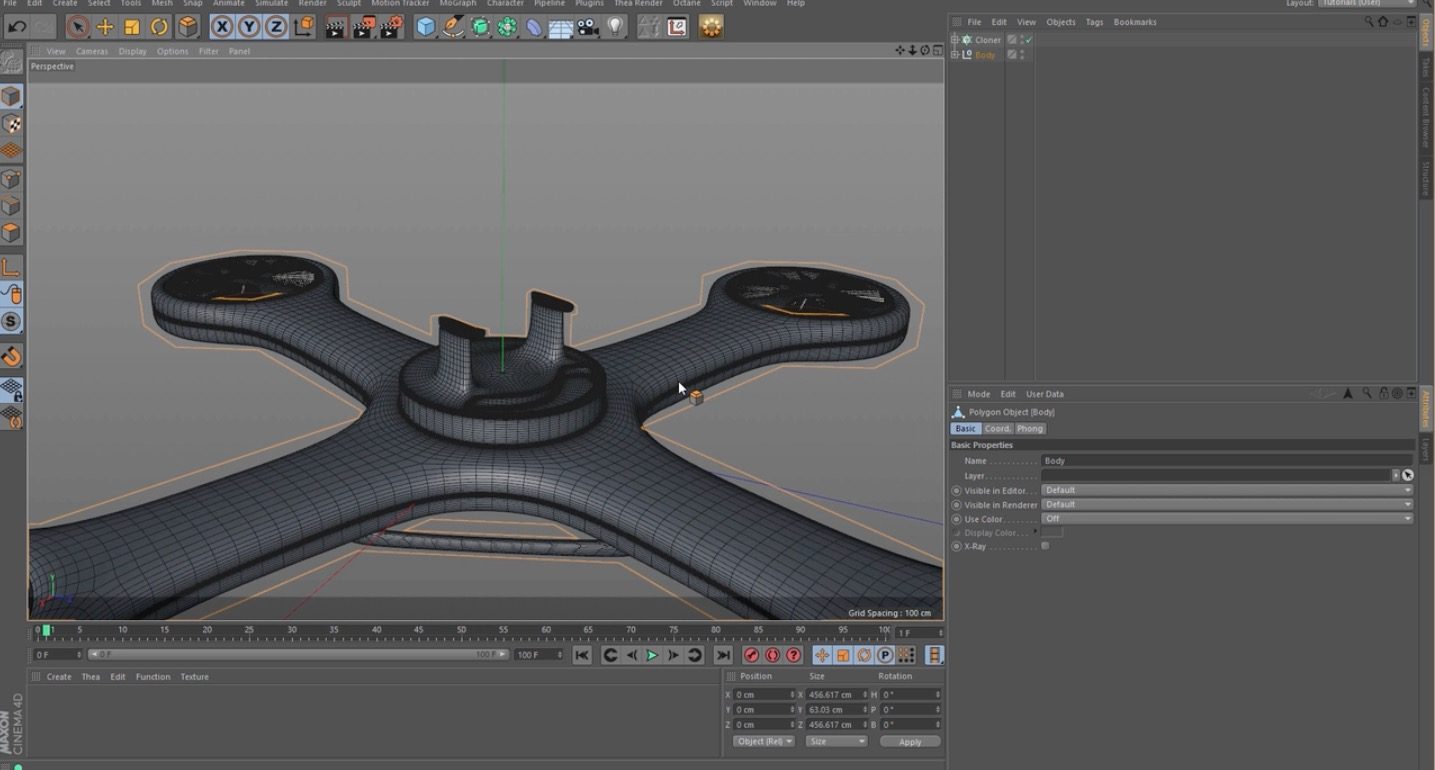Click the magnet snapping icon

click(x=11, y=356)
